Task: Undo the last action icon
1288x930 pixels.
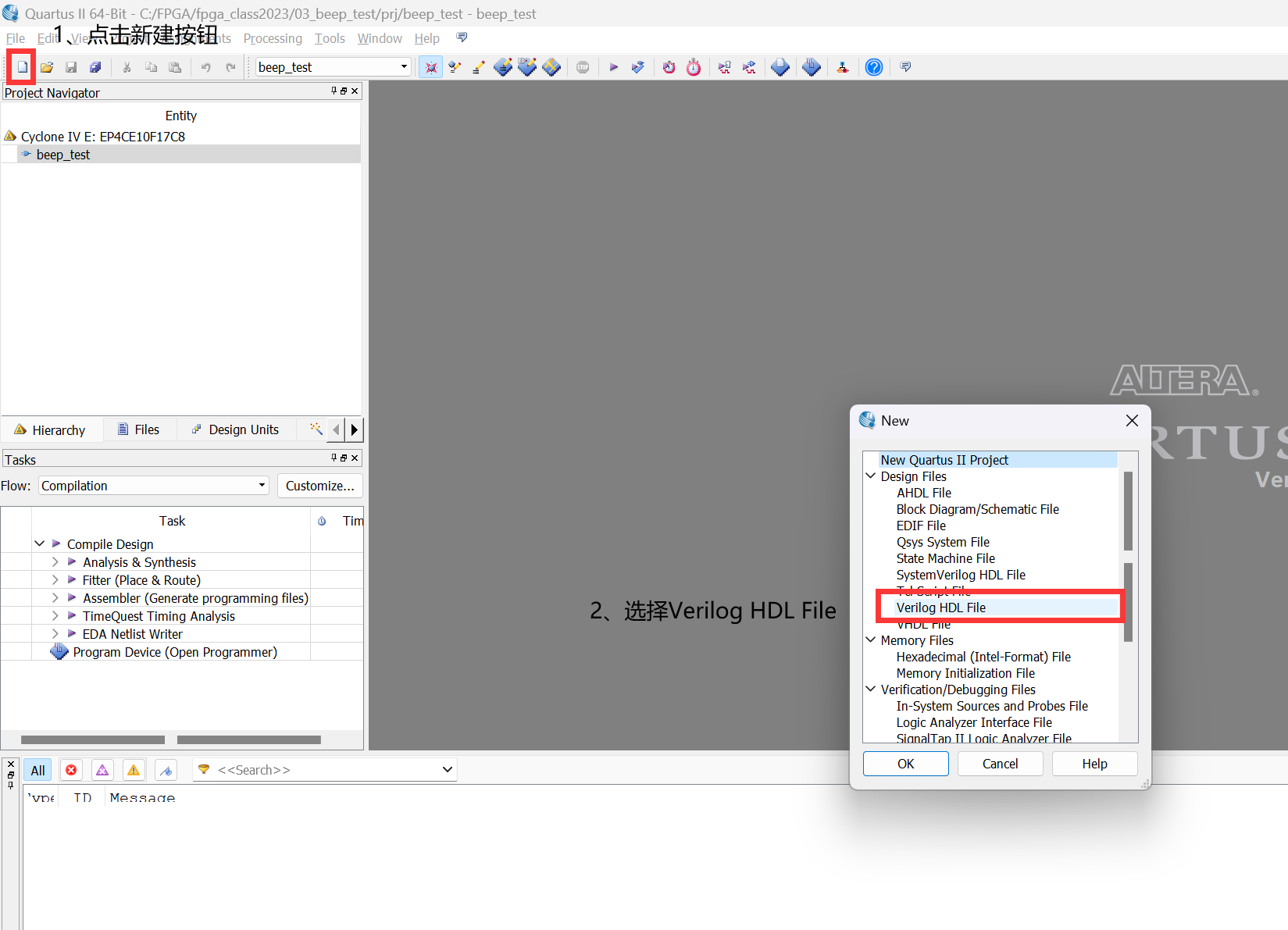Action: pos(206,67)
